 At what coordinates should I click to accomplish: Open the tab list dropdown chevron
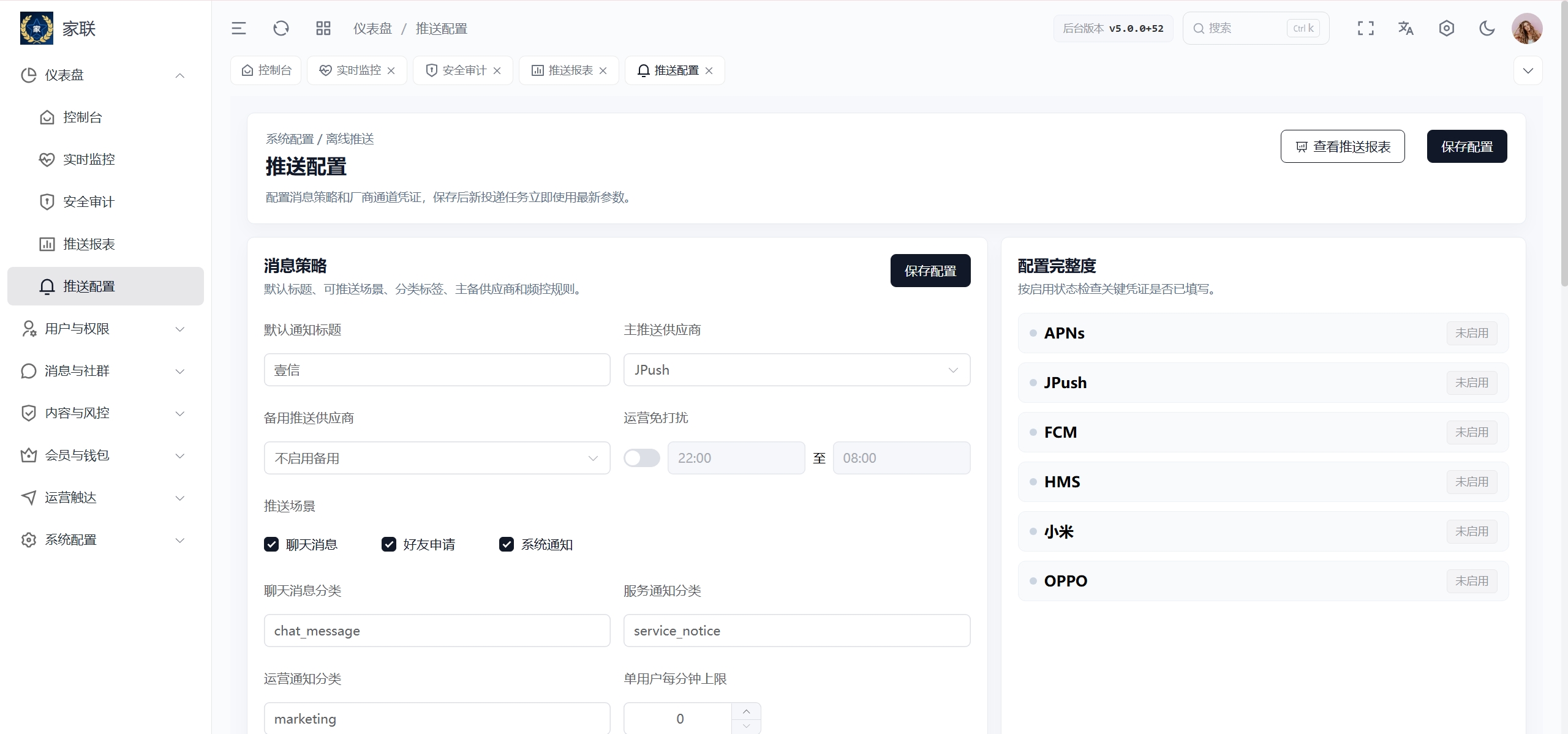point(1528,70)
